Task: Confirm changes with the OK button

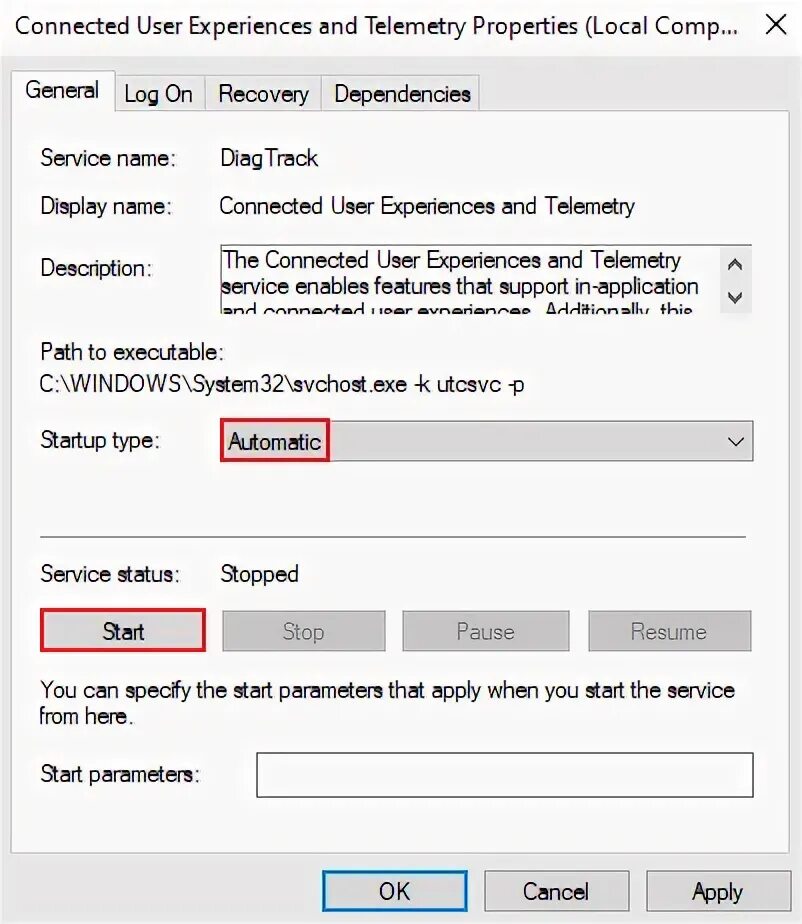Action: click(x=394, y=891)
